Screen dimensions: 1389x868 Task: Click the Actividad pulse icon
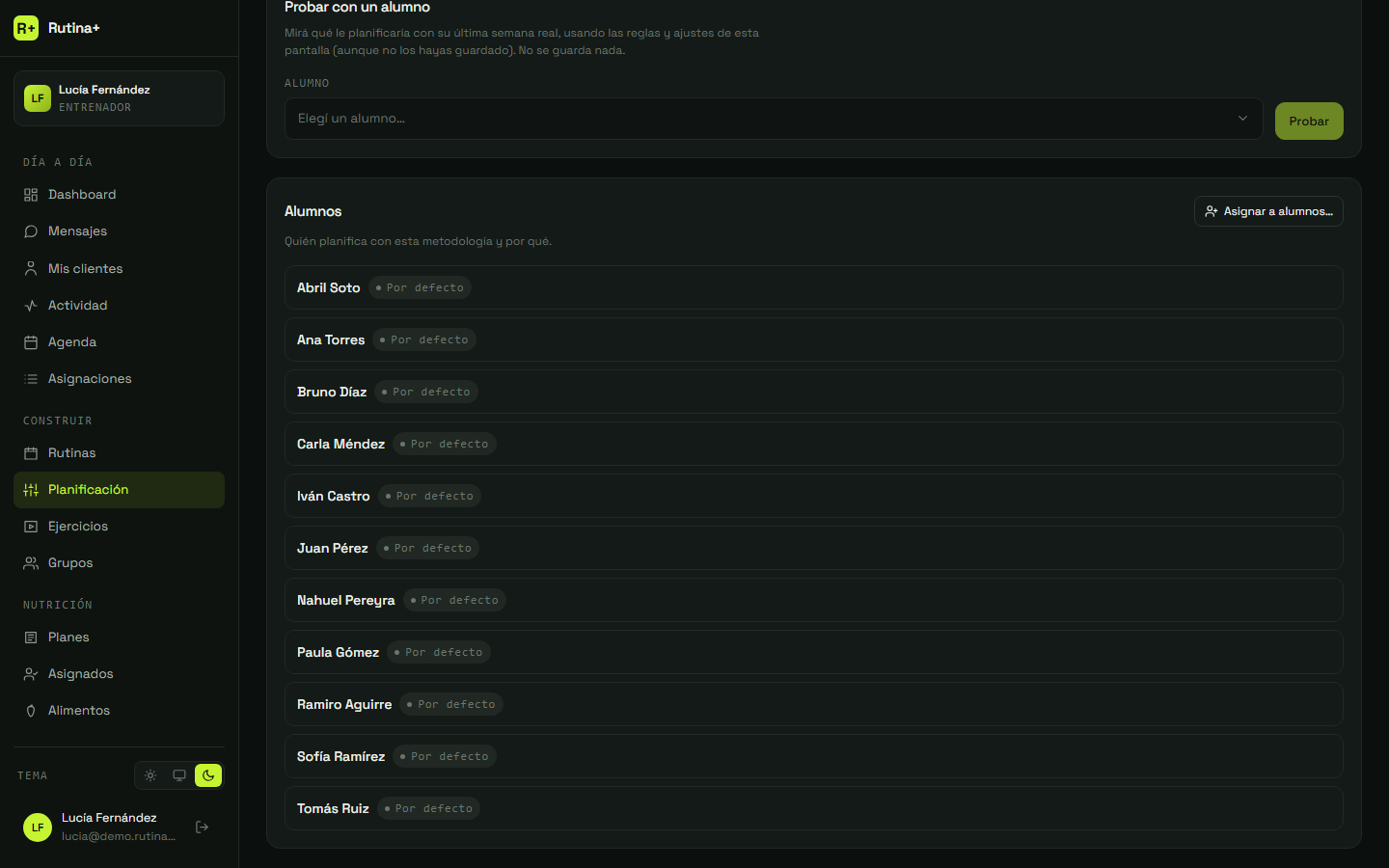tap(31, 306)
